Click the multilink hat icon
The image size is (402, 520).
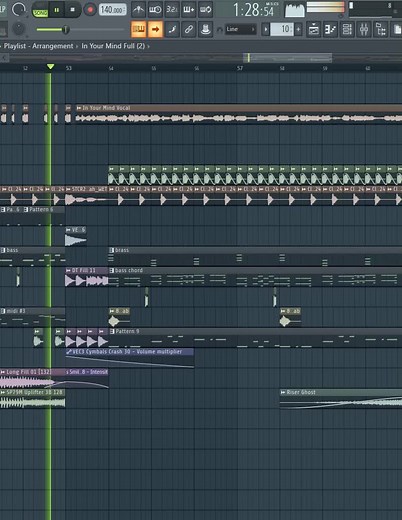pos(205,29)
